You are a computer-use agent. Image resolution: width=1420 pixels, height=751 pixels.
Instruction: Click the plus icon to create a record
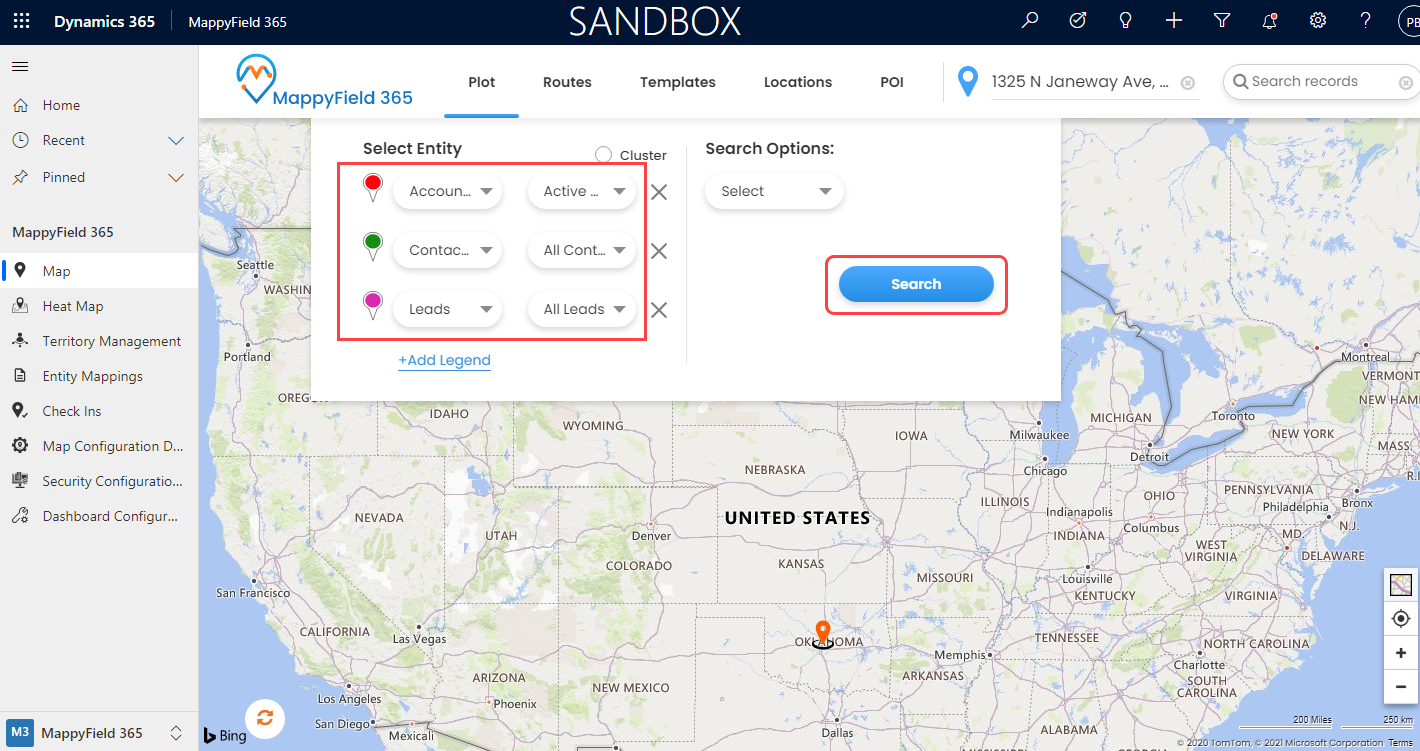1174,21
